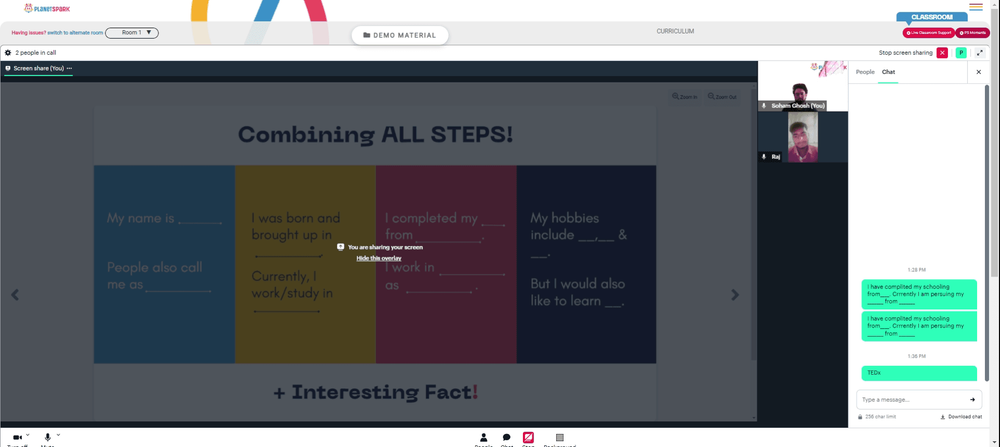Select the Chat tab
Viewport: 1000px width, 447px height.
click(888, 72)
